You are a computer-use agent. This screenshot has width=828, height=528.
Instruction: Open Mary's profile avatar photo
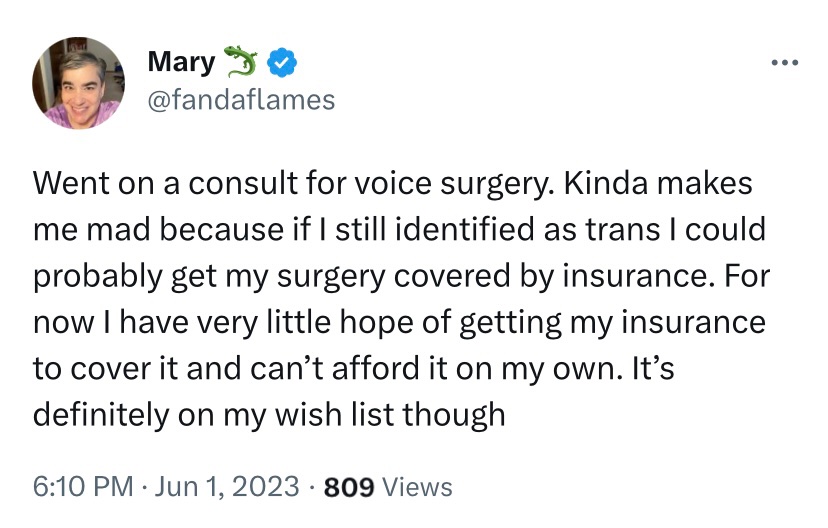point(79,83)
